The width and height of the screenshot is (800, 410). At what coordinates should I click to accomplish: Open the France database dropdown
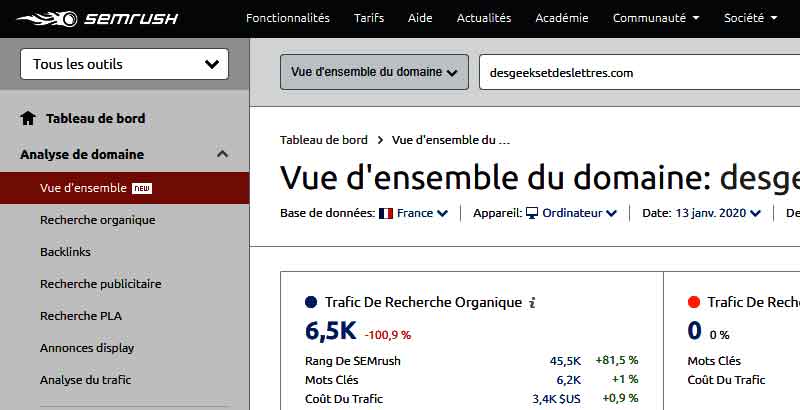422,213
